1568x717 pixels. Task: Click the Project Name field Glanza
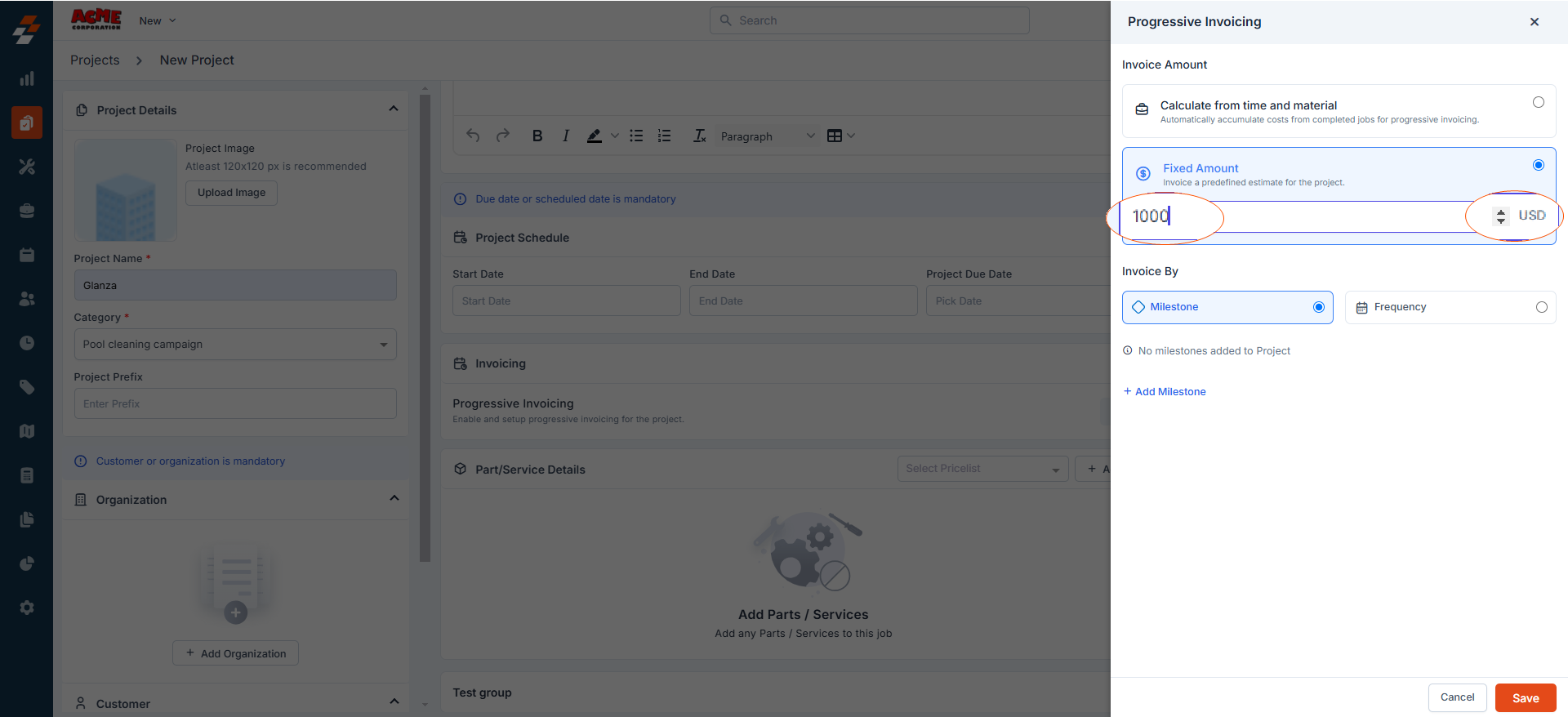(x=235, y=286)
